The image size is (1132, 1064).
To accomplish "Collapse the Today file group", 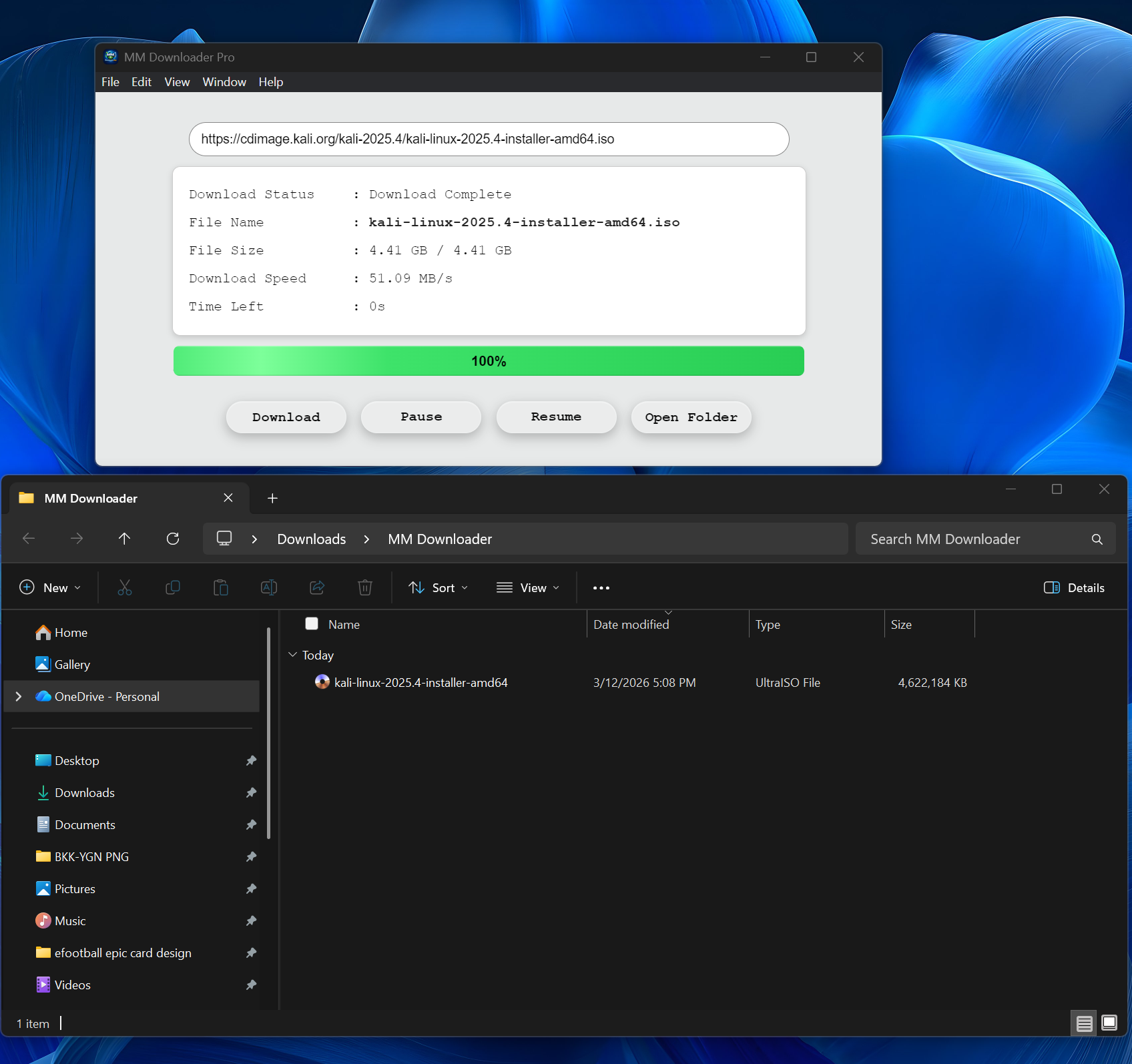I will (x=292, y=655).
